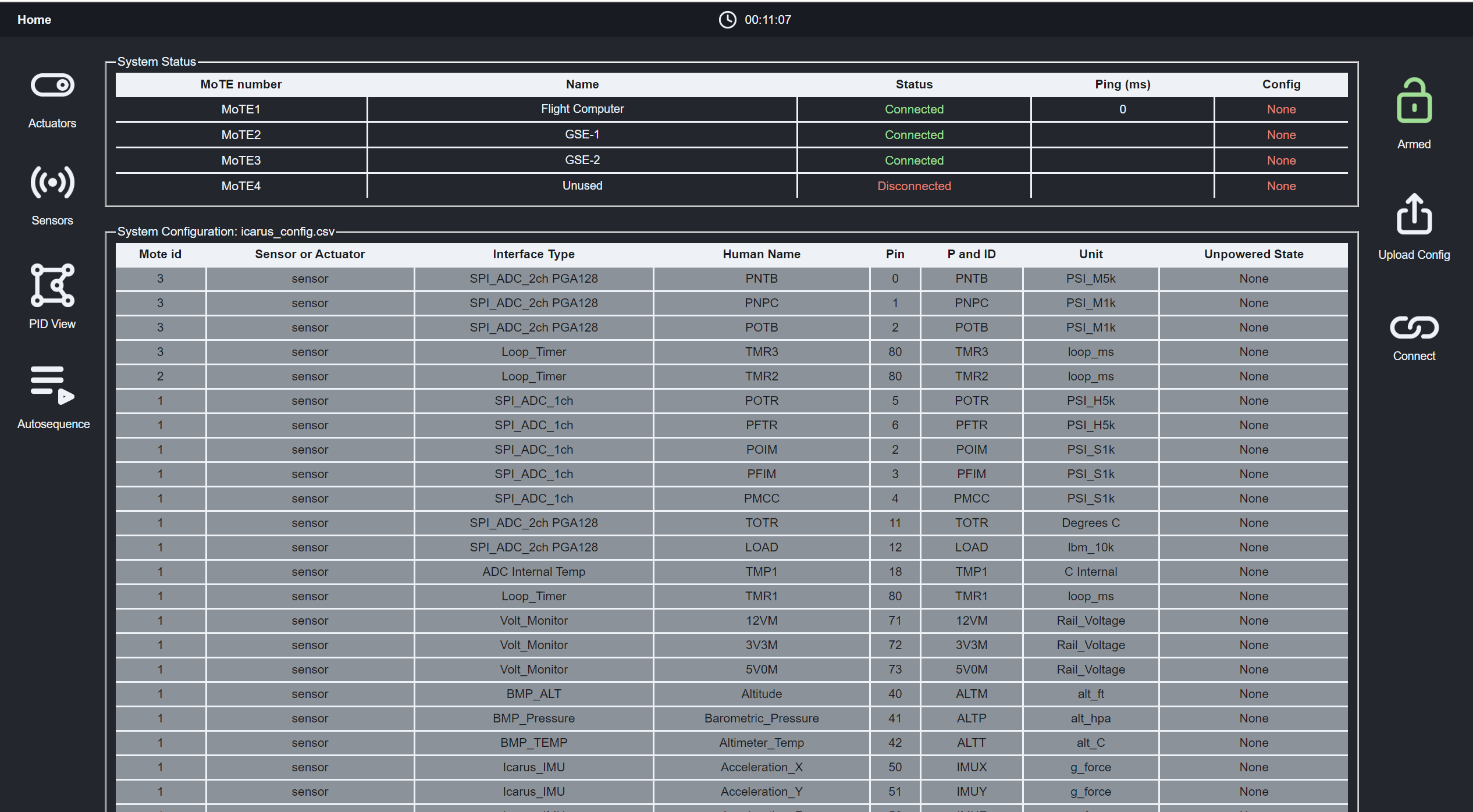Open the PID View diagram icon
Viewport: 1473px width, 812px height.
[x=52, y=285]
